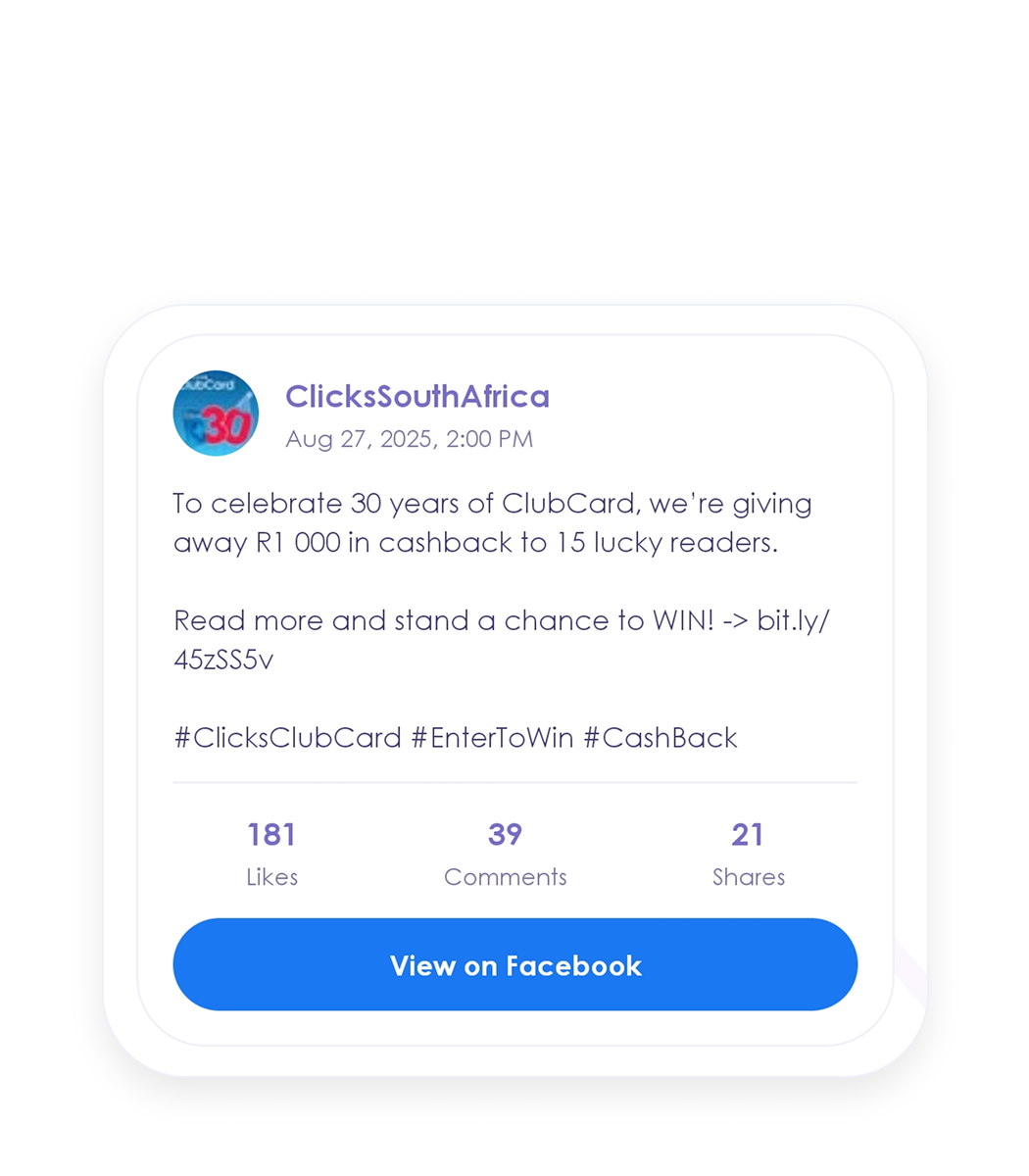
Task: Click the 181 likes count
Action: pos(271,834)
